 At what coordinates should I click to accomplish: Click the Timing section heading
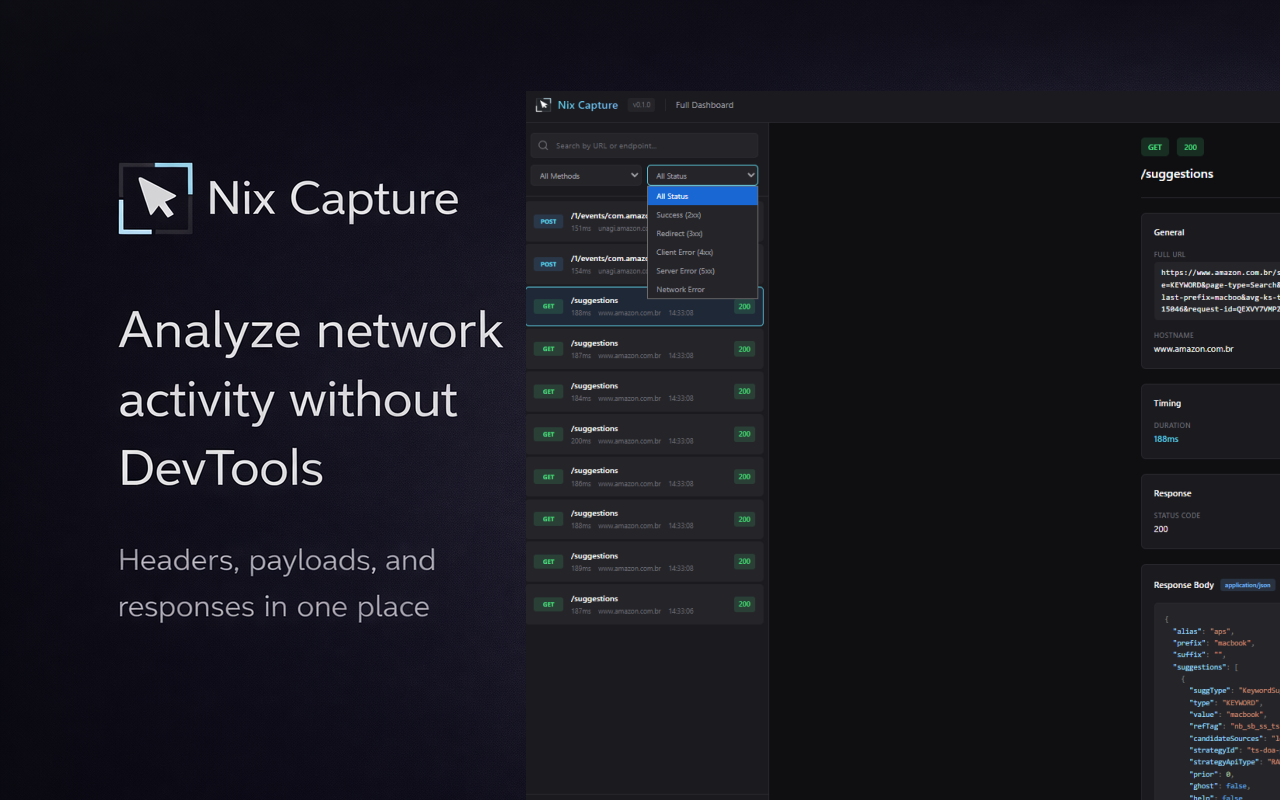(x=1167, y=403)
